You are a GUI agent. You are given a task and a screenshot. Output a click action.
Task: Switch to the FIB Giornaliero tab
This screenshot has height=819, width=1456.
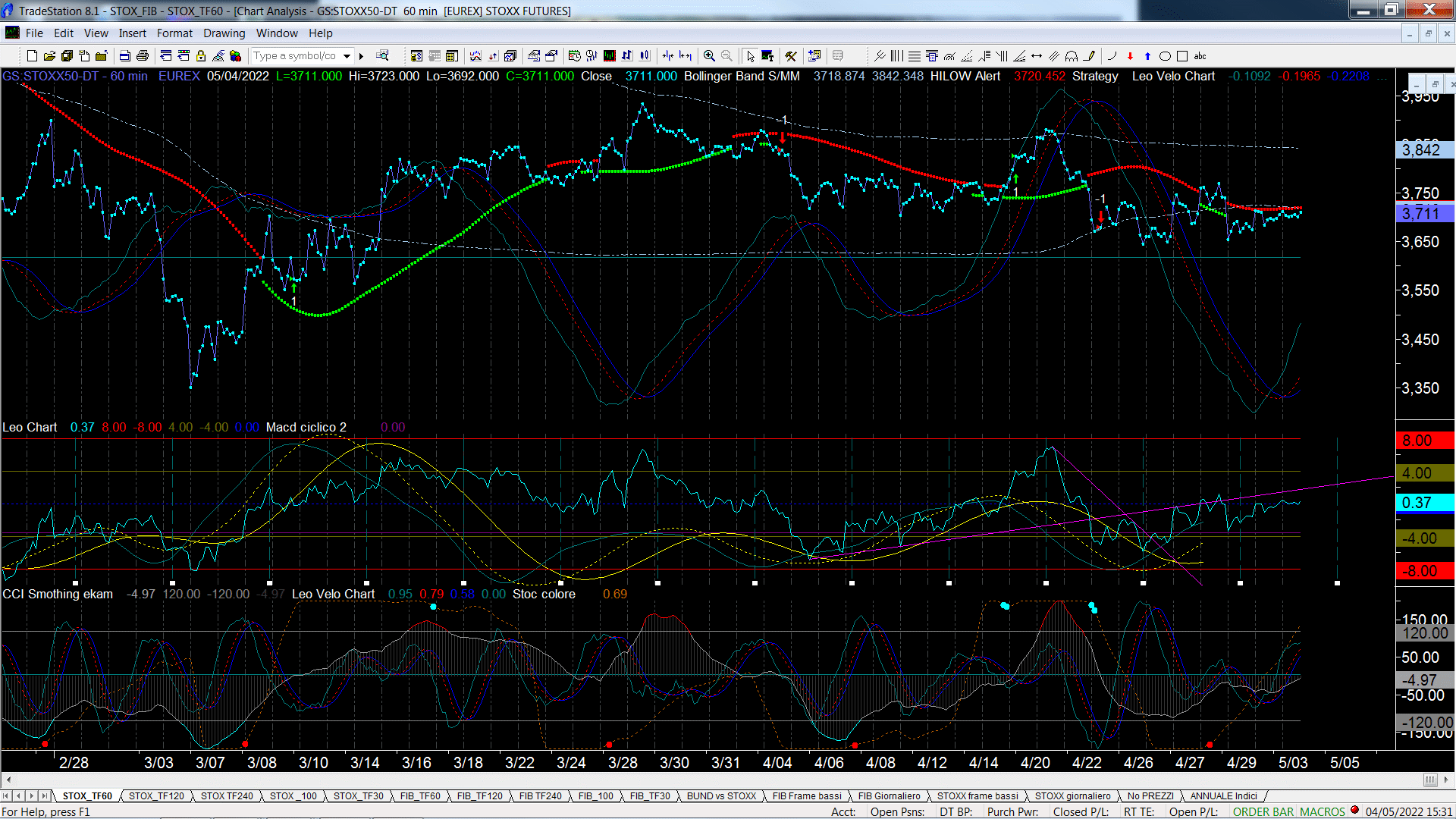889,795
